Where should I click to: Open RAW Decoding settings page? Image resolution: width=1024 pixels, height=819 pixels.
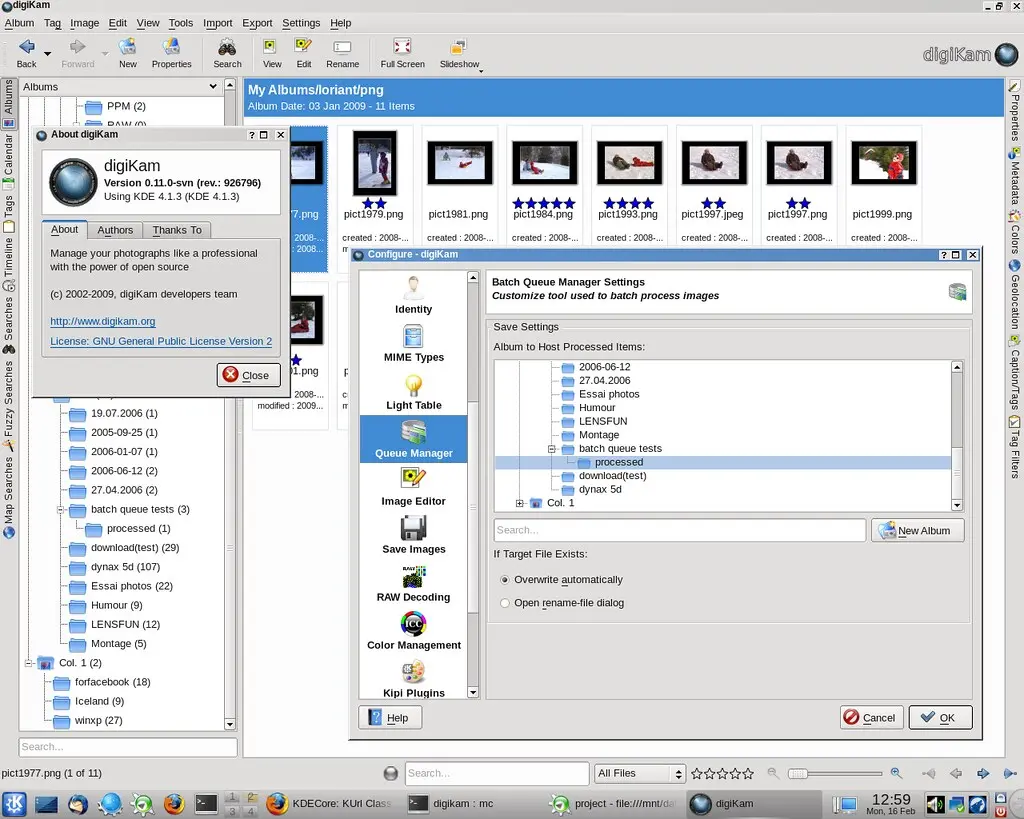pyautogui.click(x=413, y=584)
